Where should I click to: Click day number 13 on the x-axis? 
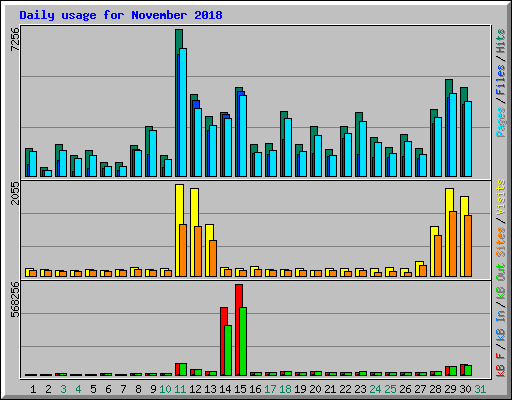click(210, 389)
